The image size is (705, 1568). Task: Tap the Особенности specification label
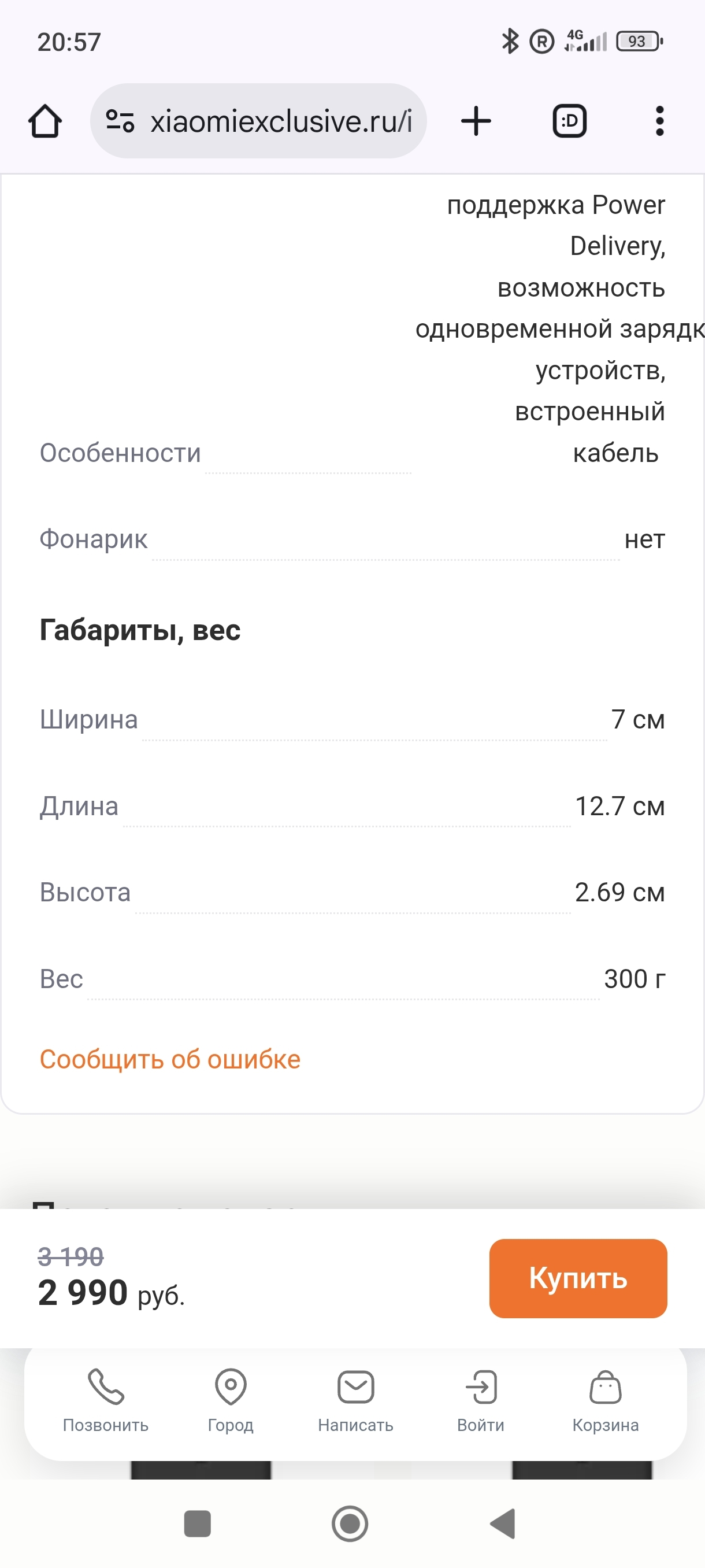point(120,453)
